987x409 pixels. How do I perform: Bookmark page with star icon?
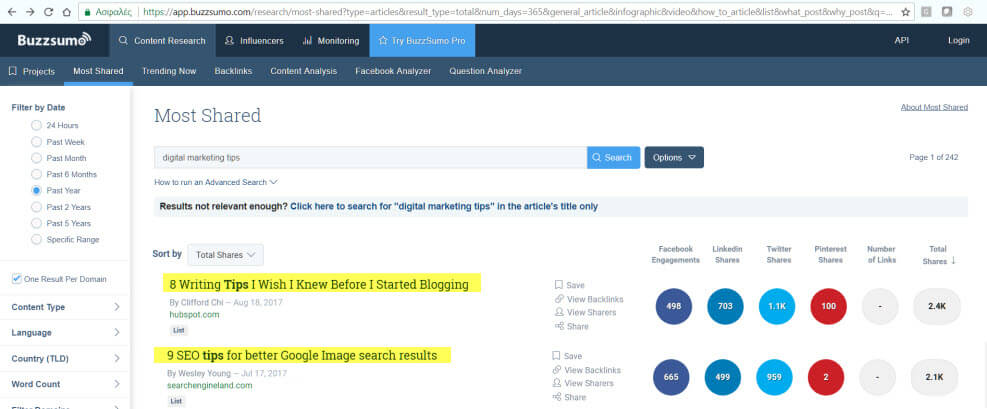click(905, 12)
